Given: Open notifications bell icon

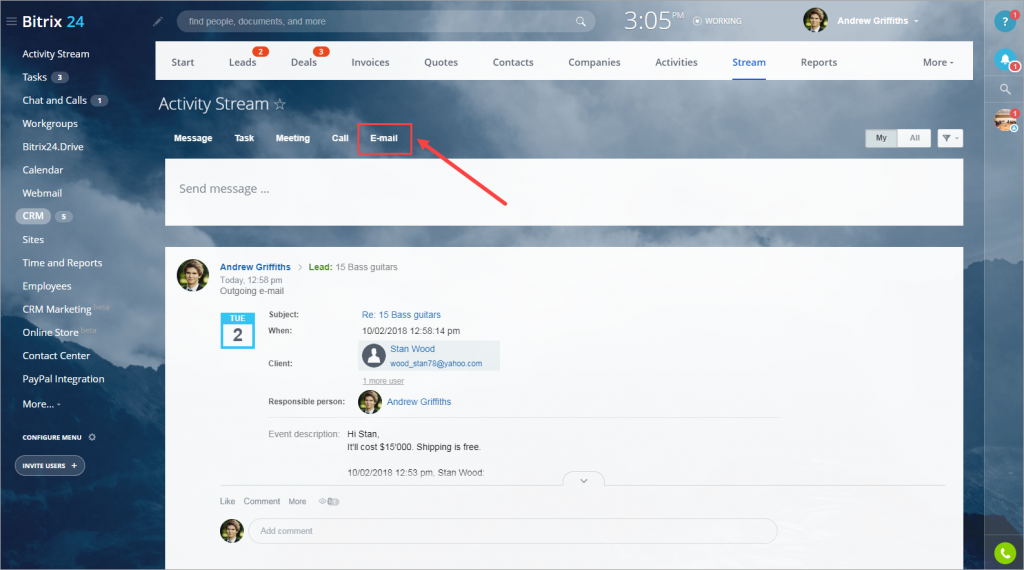Looking at the screenshot, I should coord(1005,60).
